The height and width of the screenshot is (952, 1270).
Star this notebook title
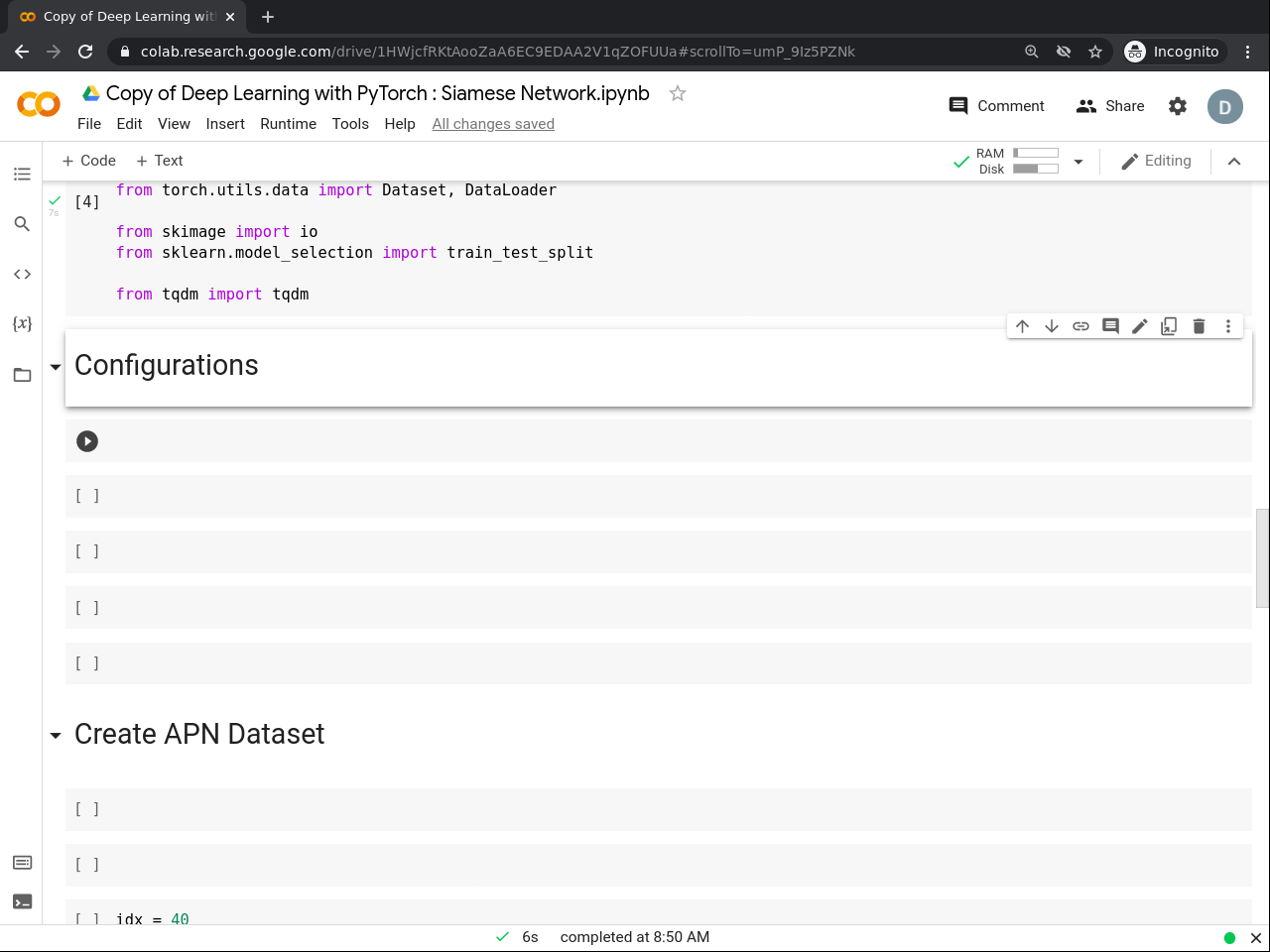(678, 93)
